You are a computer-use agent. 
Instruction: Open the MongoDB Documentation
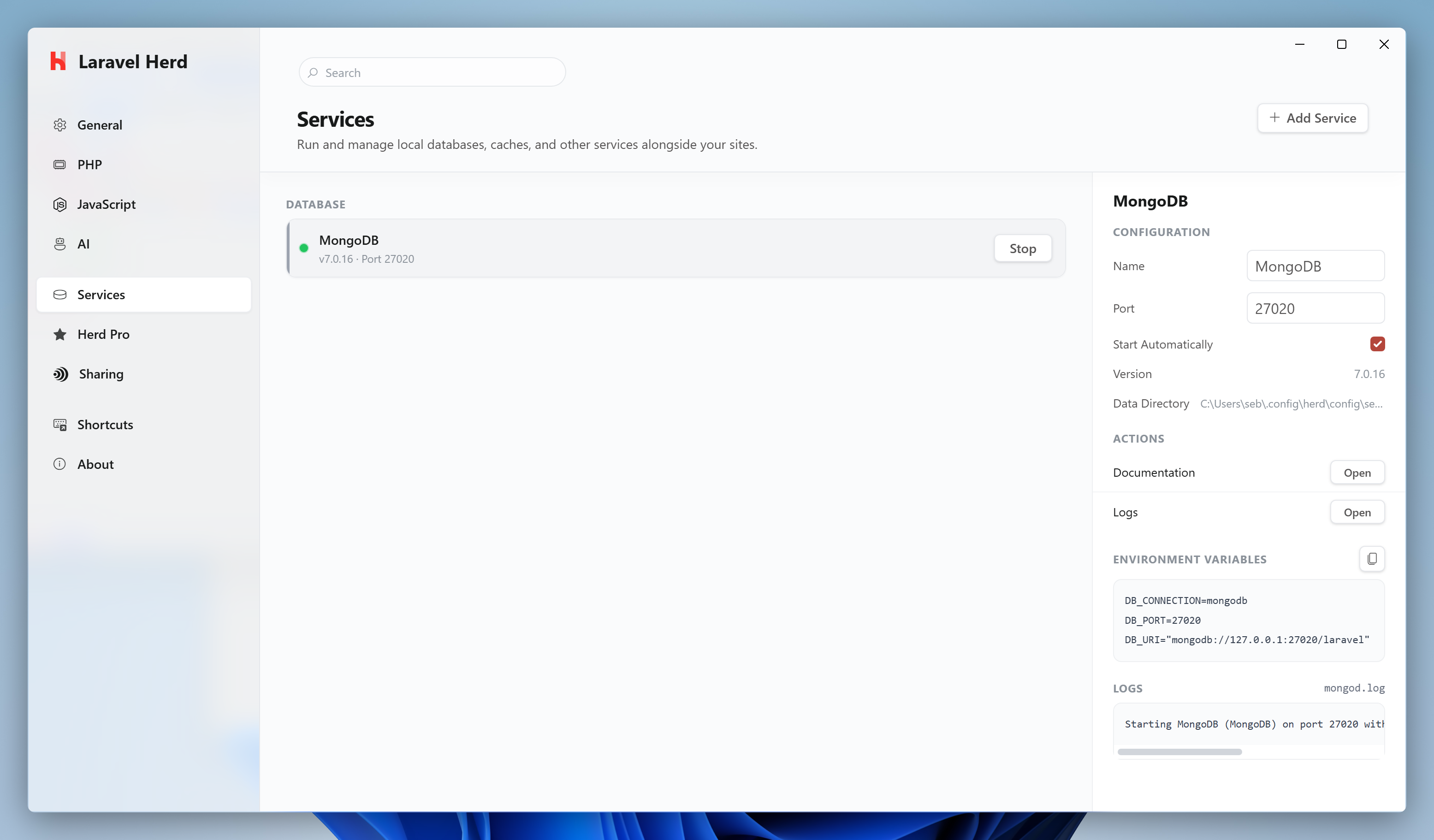click(x=1357, y=473)
